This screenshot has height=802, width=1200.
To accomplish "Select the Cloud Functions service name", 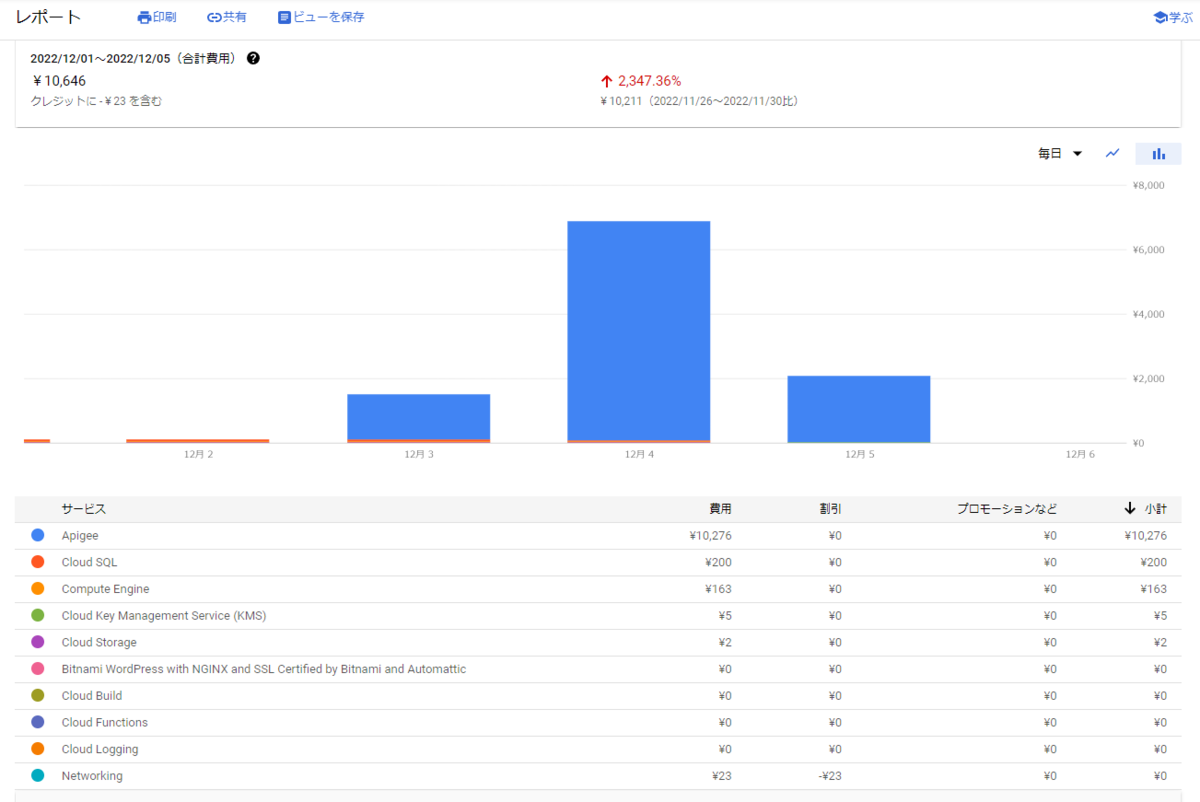I will pos(104,722).
